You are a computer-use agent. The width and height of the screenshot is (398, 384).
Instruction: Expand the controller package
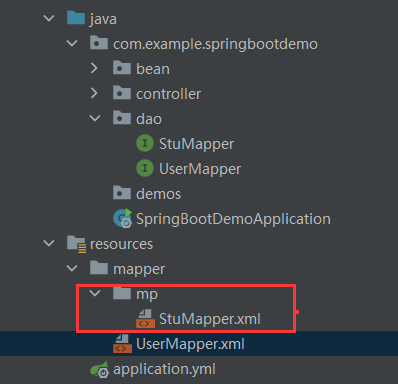pos(94,93)
